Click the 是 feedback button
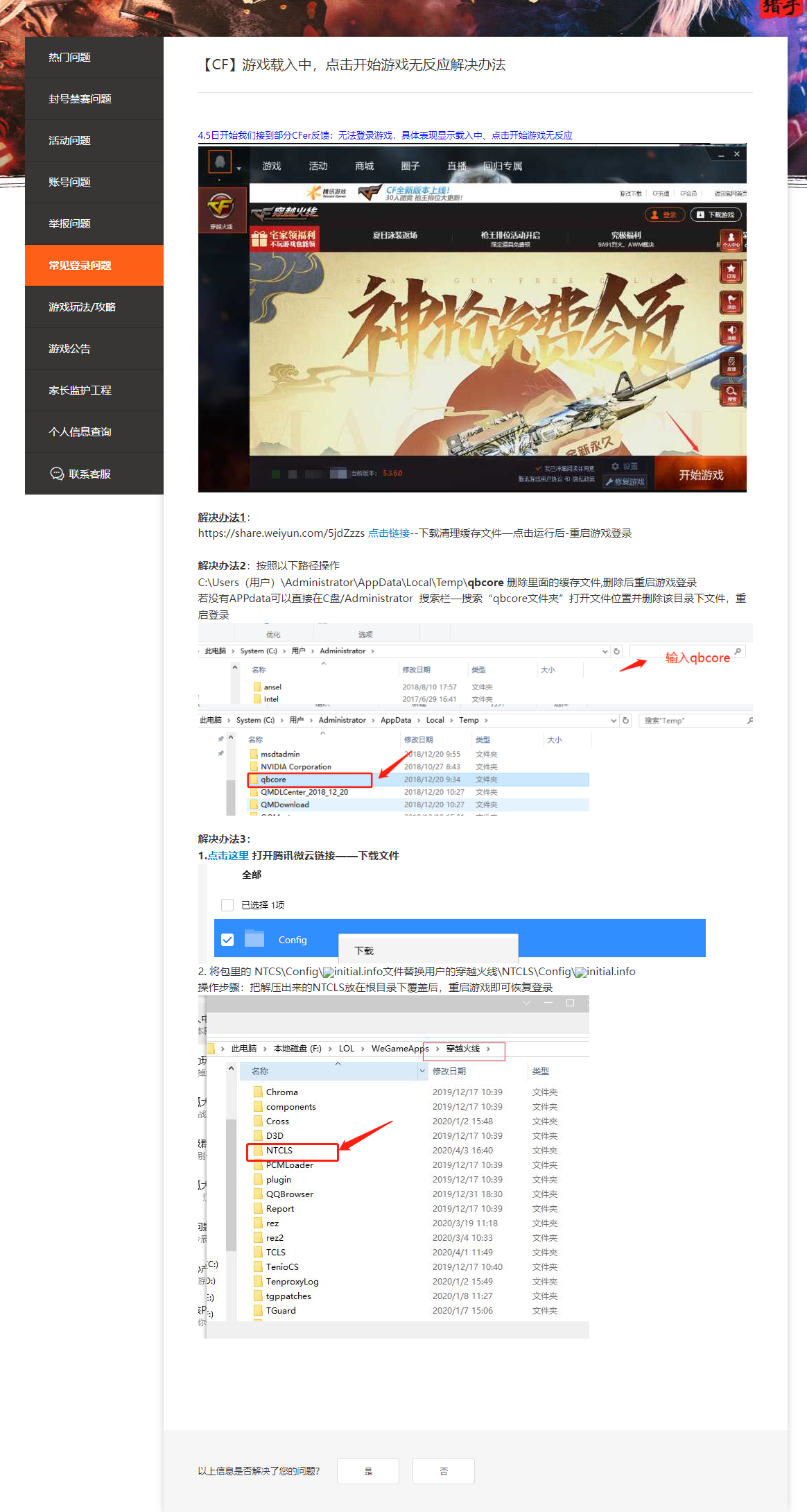Image resolution: width=807 pixels, height=1512 pixels. tap(368, 1471)
